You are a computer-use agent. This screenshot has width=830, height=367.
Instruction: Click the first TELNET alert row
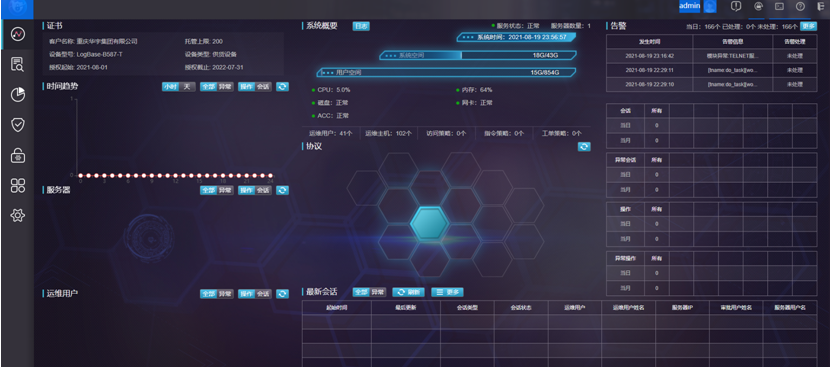(x=711, y=56)
